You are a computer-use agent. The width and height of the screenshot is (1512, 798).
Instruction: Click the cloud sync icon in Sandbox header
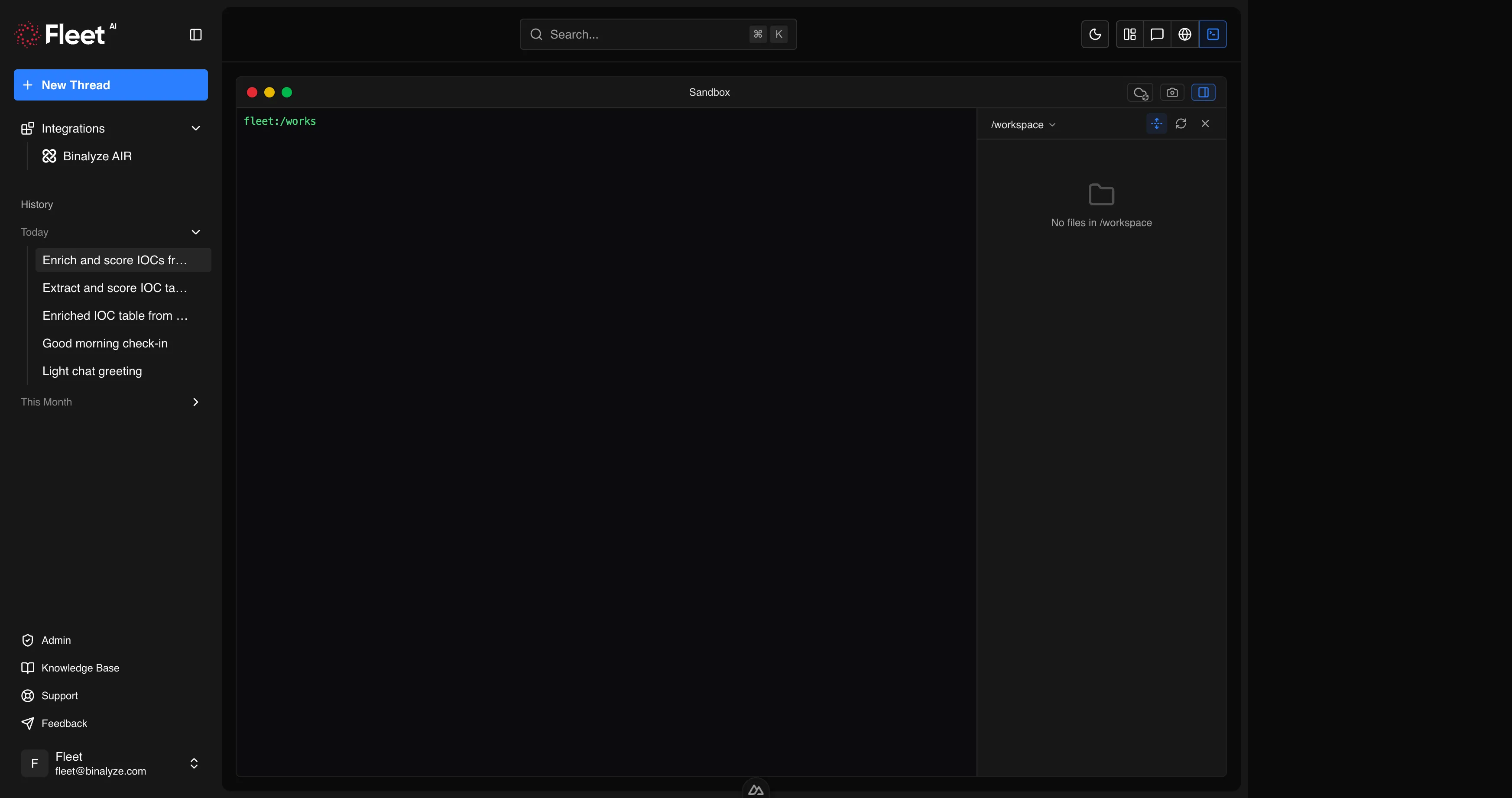(1139, 92)
